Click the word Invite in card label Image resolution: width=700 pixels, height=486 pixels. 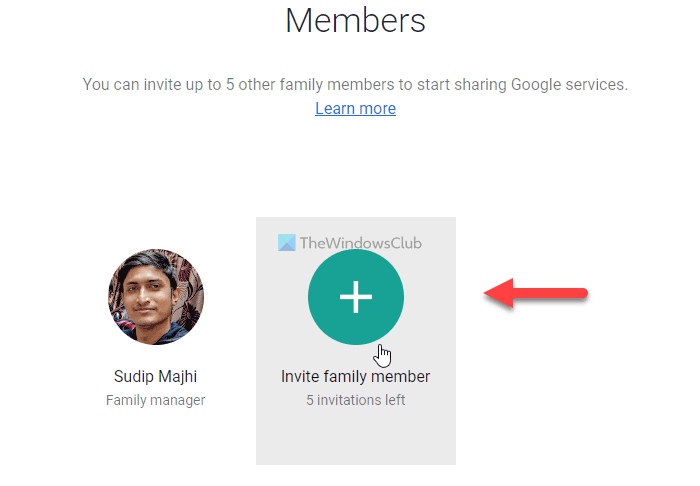click(x=300, y=377)
